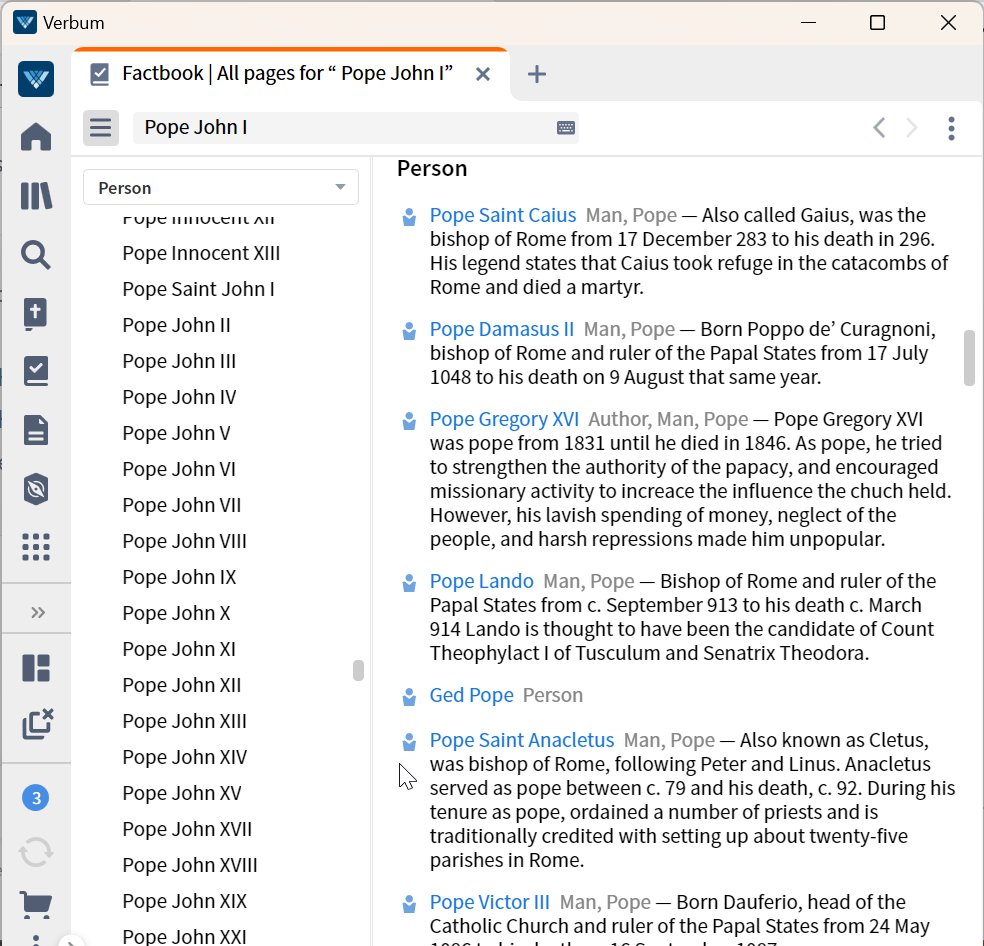Image resolution: width=984 pixels, height=946 pixels.
Task: Open the shield Guides icon
Action: click(x=36, y=488)
